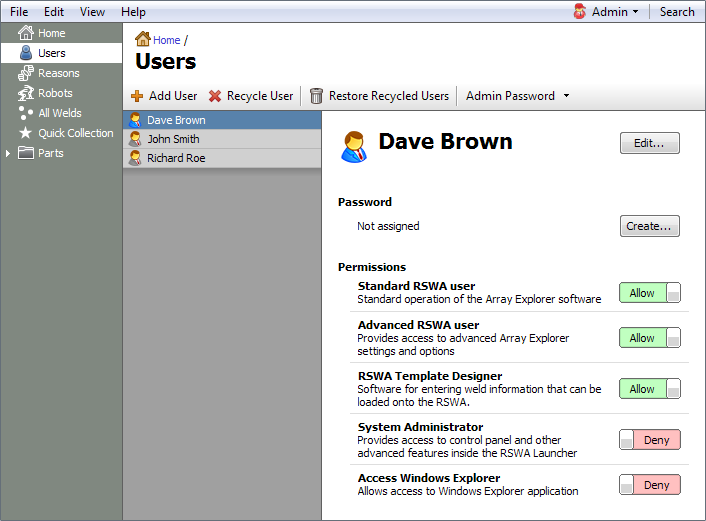The width and height of the screenshot is (706, 521).
Task: Click John Smith's avatar icon
Action: [135, 139]
